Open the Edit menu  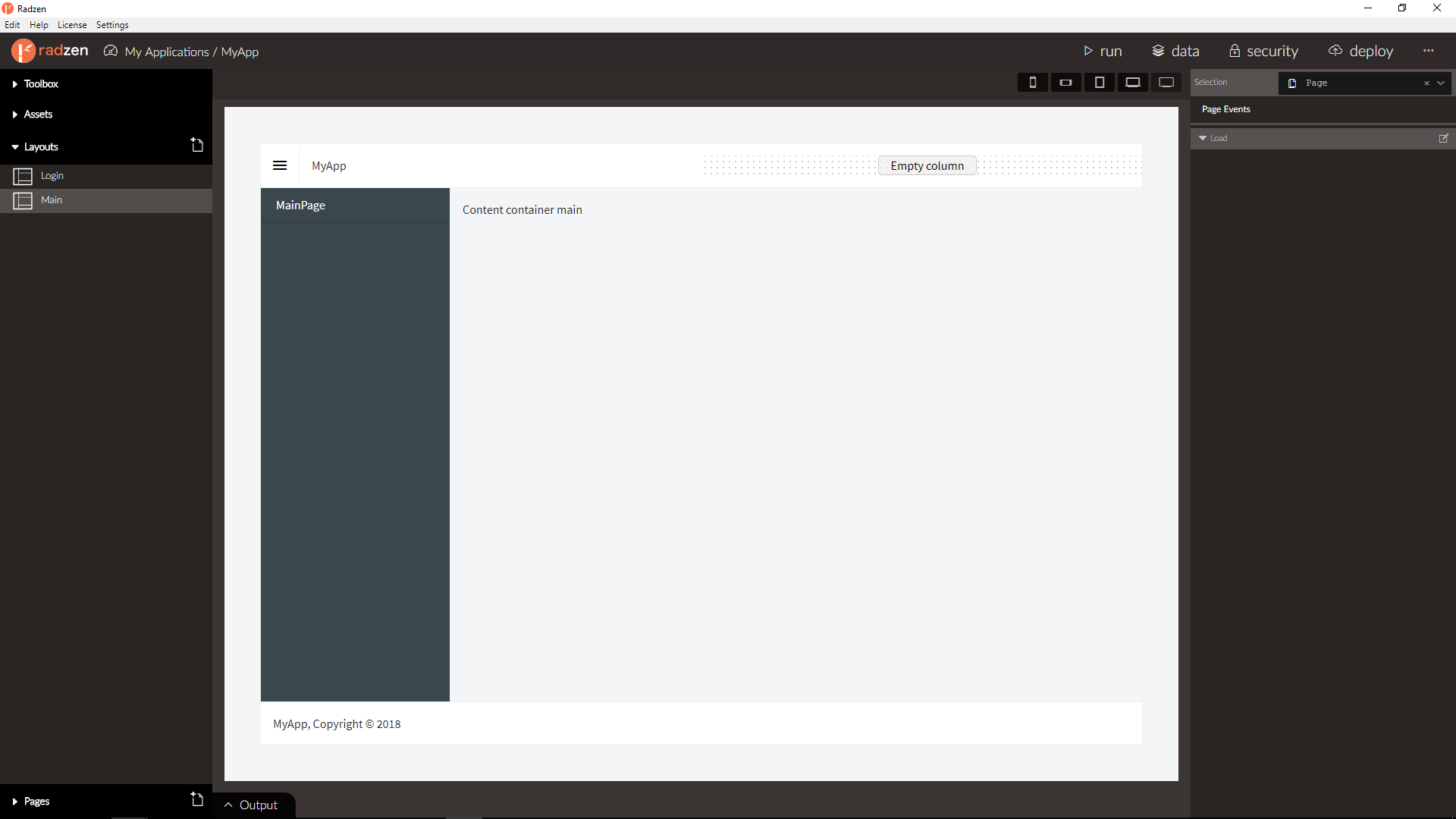point(12,25)
